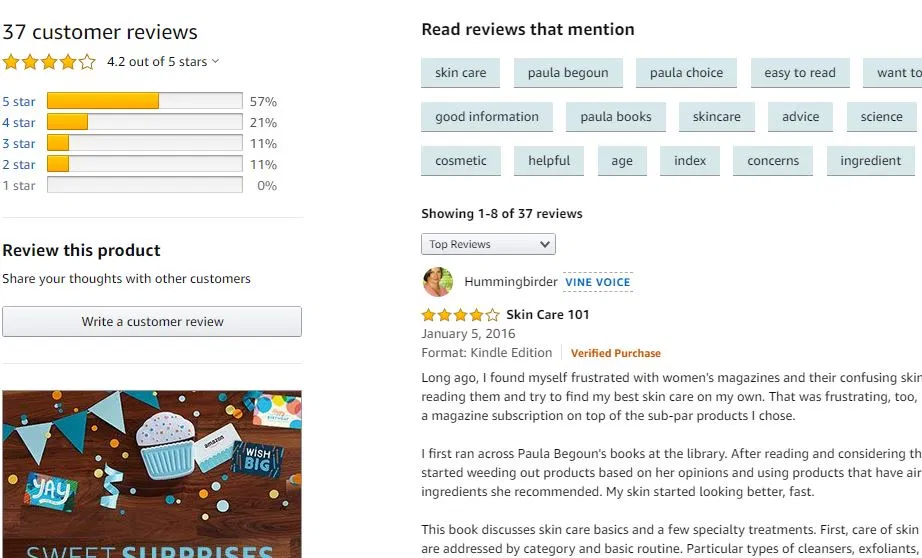This screenshot has height=558, width=922.
Task: Show only 3 star reviews
Action: click(19, 144)
